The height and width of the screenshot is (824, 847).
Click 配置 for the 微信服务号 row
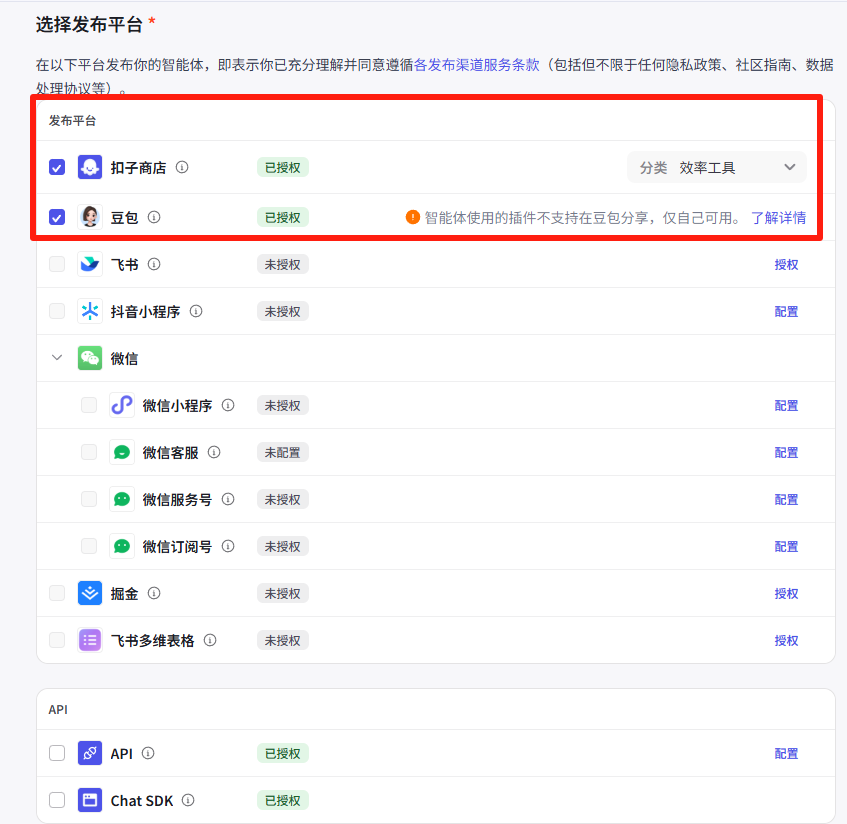coord(786,499)
